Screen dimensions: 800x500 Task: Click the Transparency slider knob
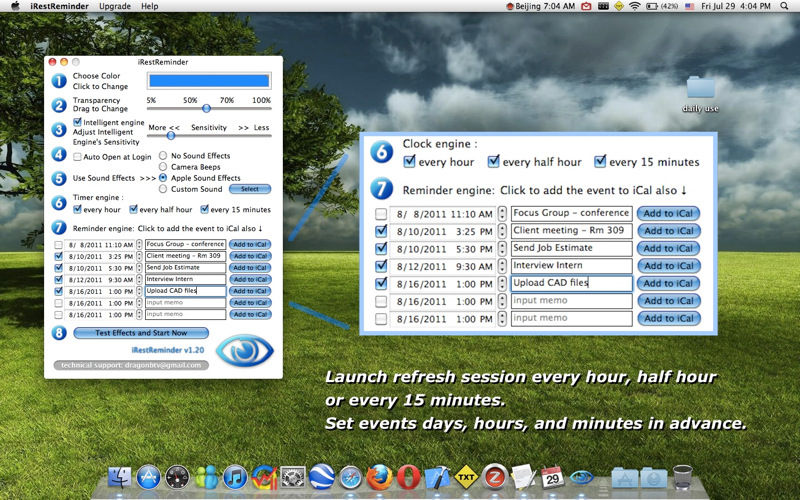tap(206, 108)
